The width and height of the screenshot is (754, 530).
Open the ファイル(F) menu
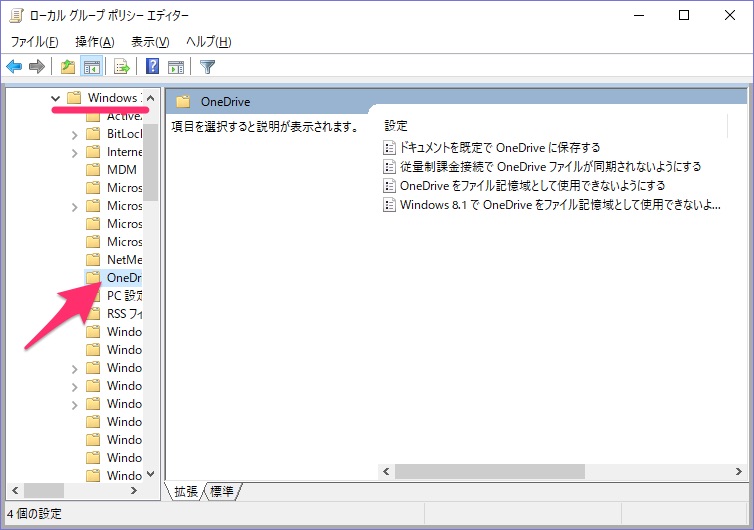click(x=35, y=42)
